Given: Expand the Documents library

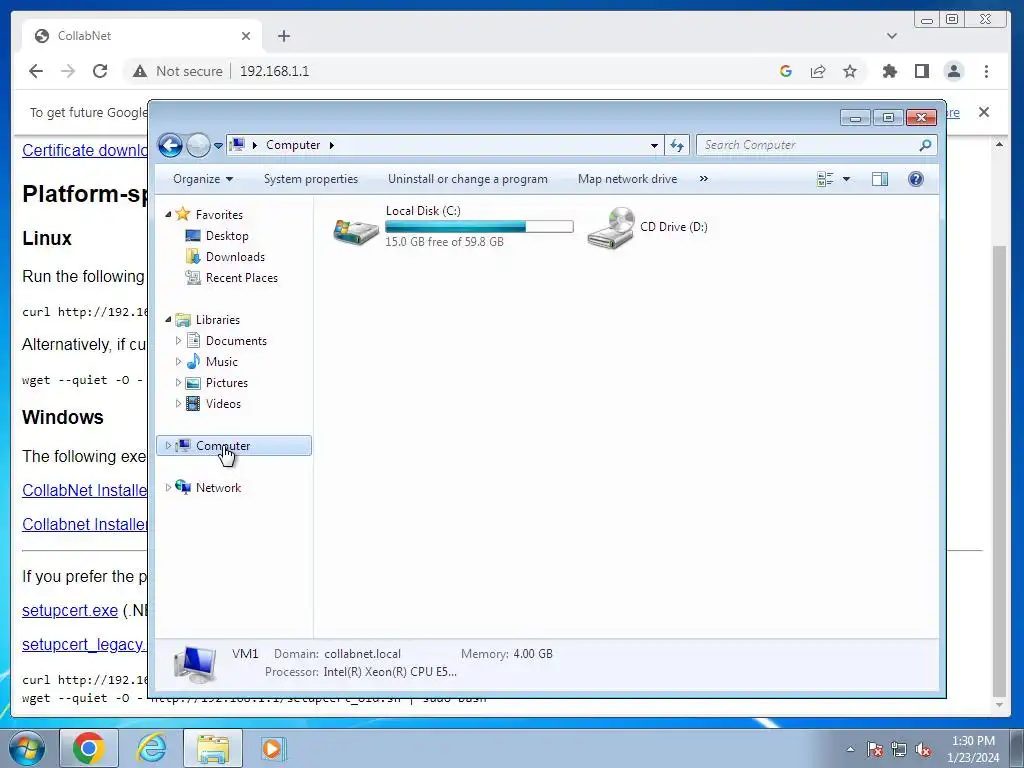Looking at the screenshot, I should coord(178,340).
